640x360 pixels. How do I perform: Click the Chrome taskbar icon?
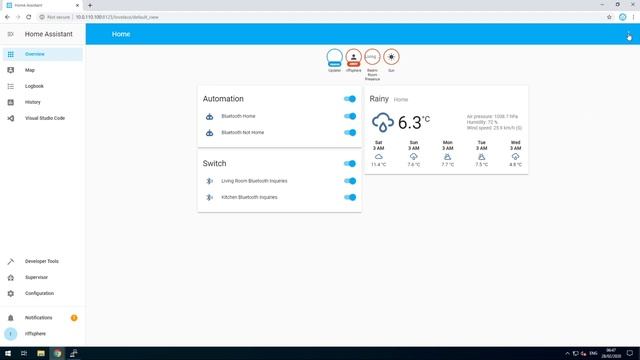click(58, 353)
